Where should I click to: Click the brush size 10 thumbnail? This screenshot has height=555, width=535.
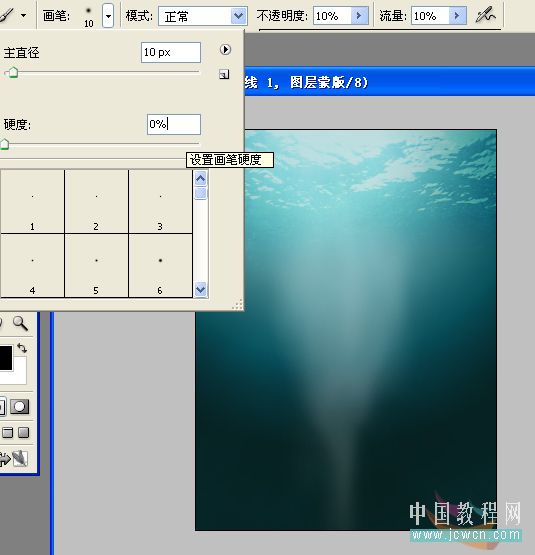pyautogui.click(x=88, y=16)
